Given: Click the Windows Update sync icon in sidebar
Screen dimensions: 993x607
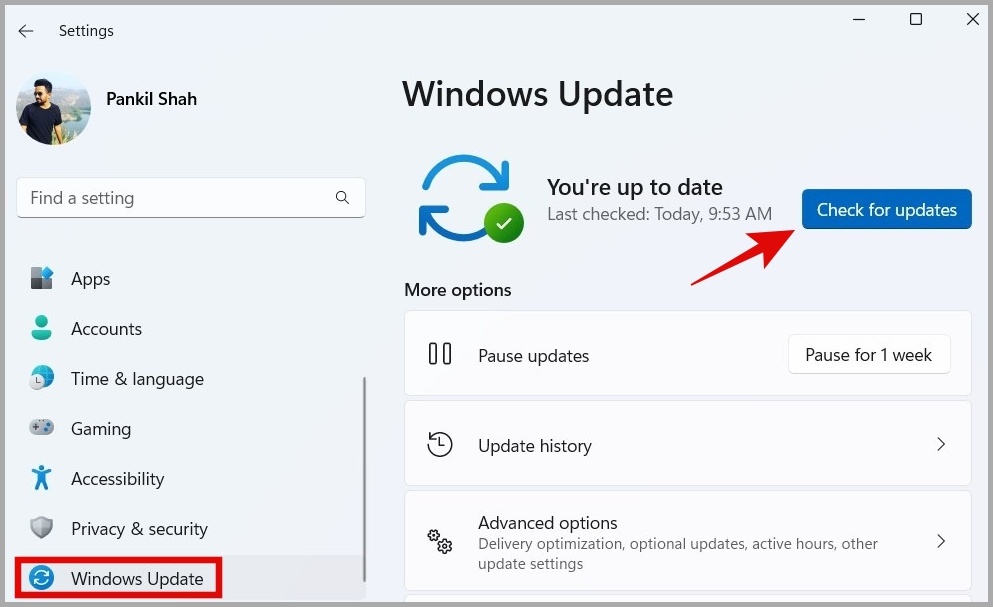Looking at the screenshot, I should (42, 578).
